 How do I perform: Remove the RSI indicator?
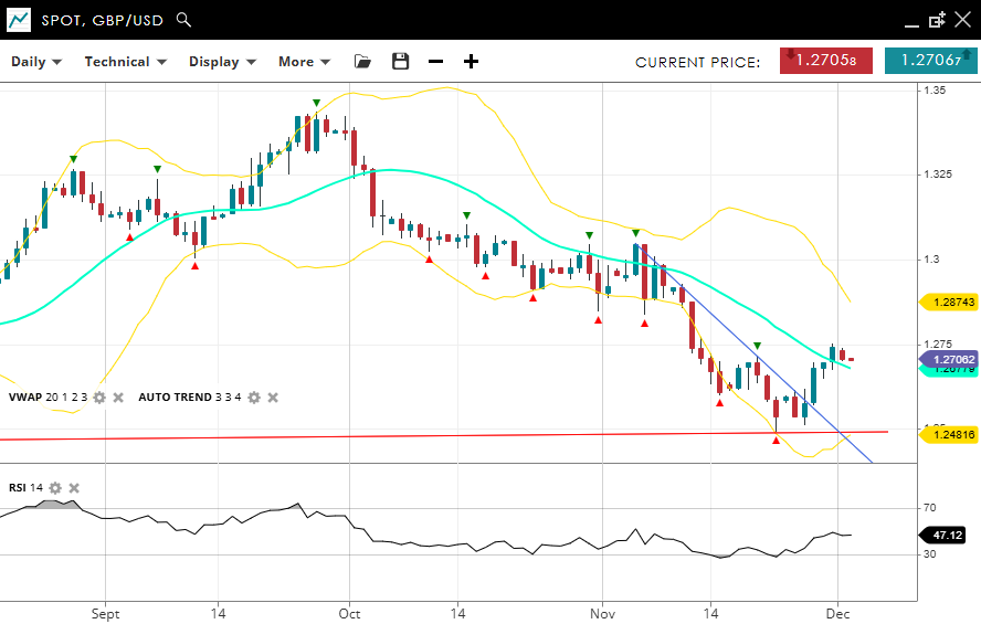point(74,488)
